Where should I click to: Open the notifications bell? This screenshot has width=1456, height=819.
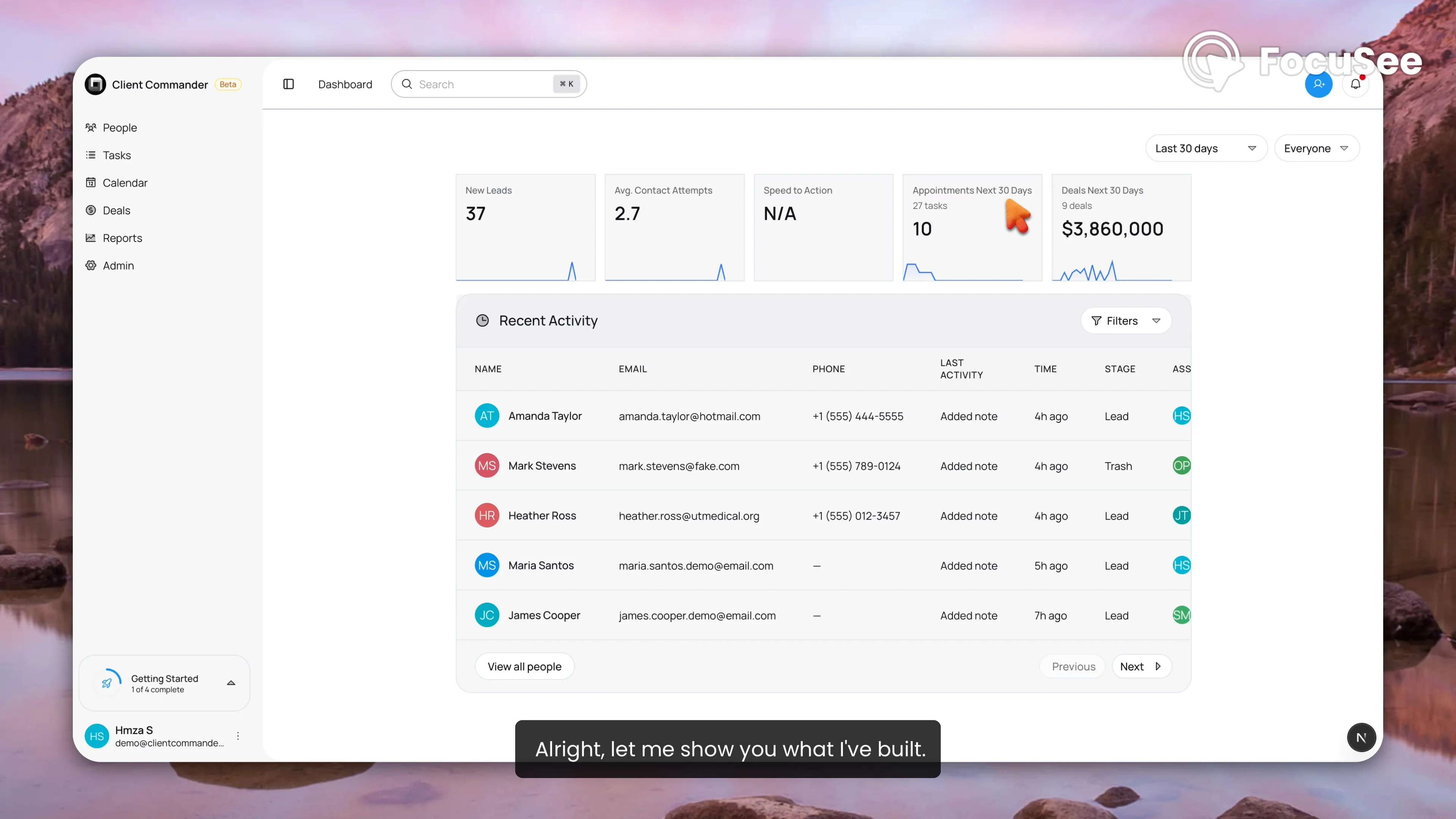click(1356, 84)
